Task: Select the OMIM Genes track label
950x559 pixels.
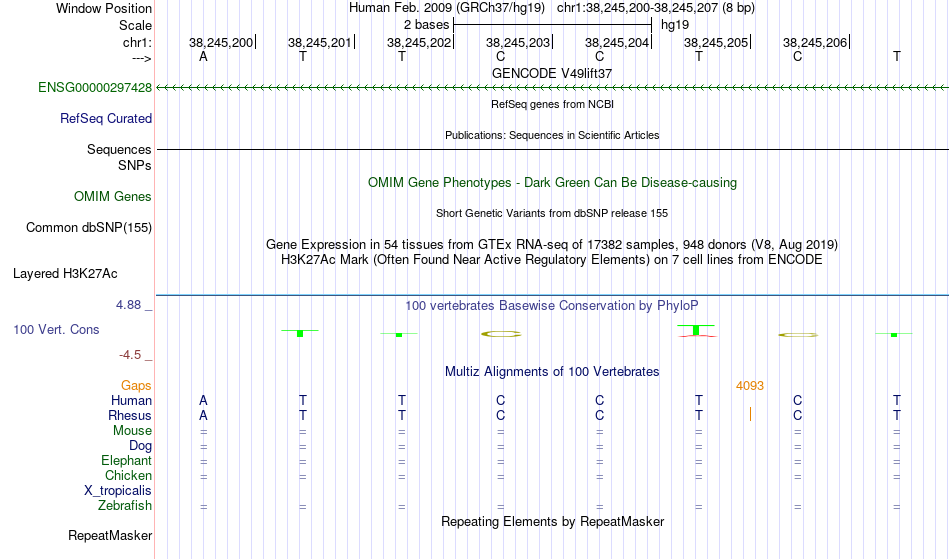Action: (113, 197)
